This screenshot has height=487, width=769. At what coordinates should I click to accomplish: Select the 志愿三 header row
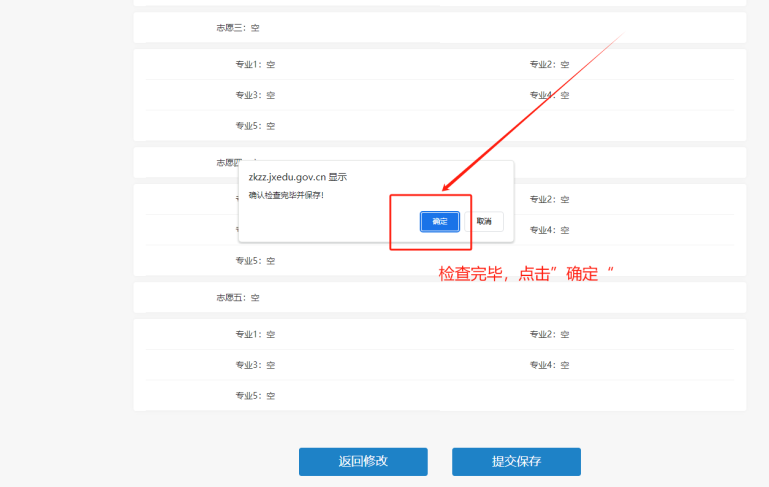click(238, 28)
